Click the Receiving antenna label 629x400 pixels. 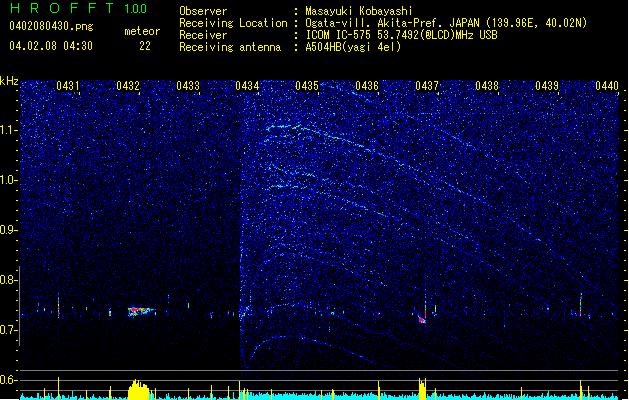[x=230, y=47]
